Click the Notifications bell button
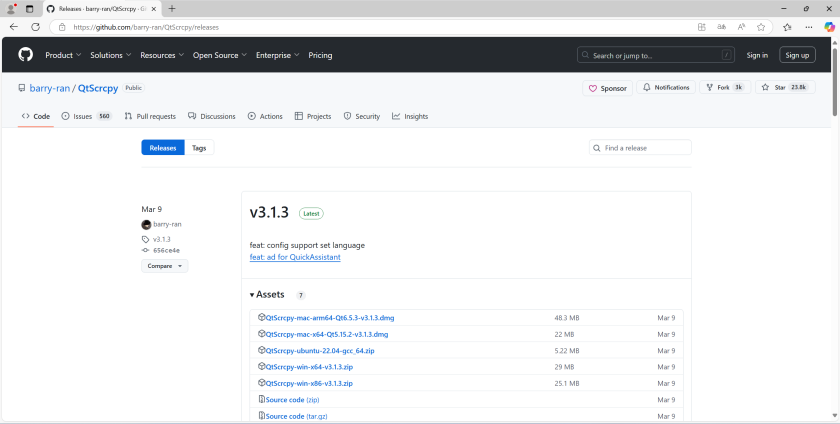This screenshot has width=840, height=424. pyautogui.click(x=666, y=88)
